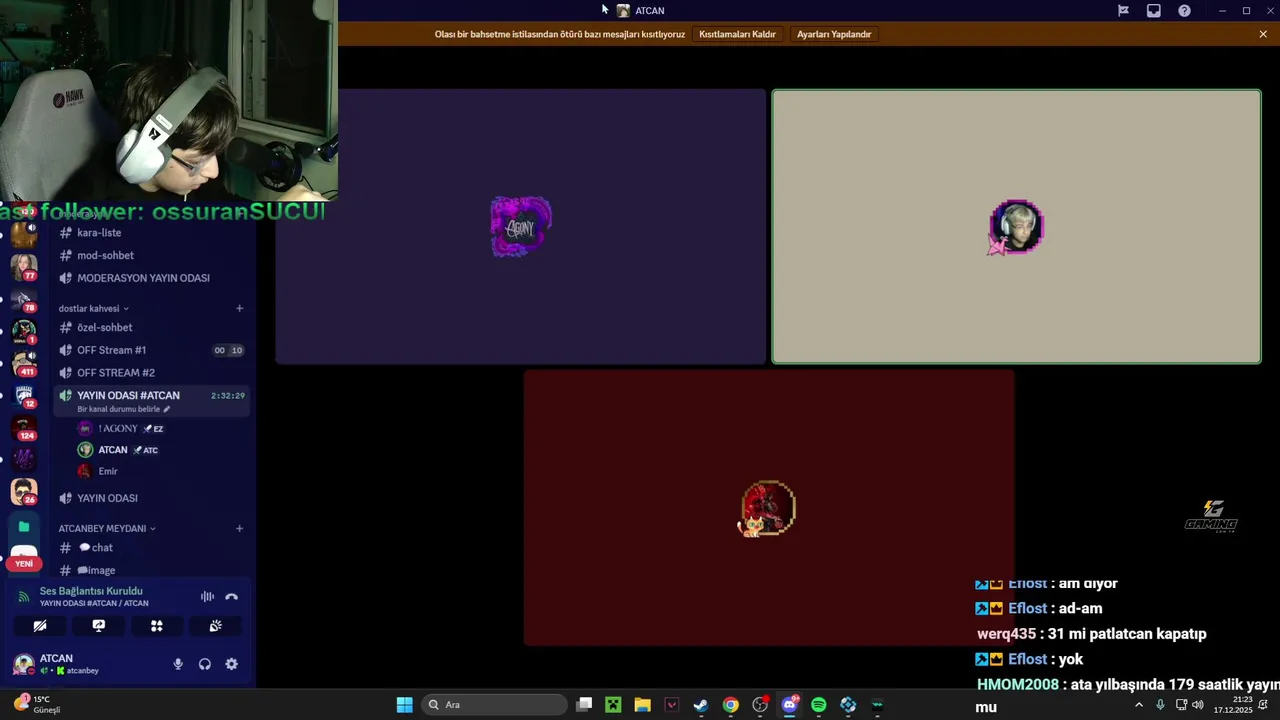The height and width of the screenshot is (720, 1280).
Task: Open activities launcher icon
Action: [156, 626]
